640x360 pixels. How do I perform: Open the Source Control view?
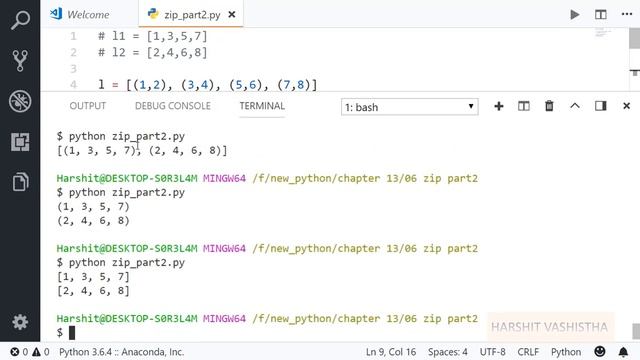click(20, 60)
